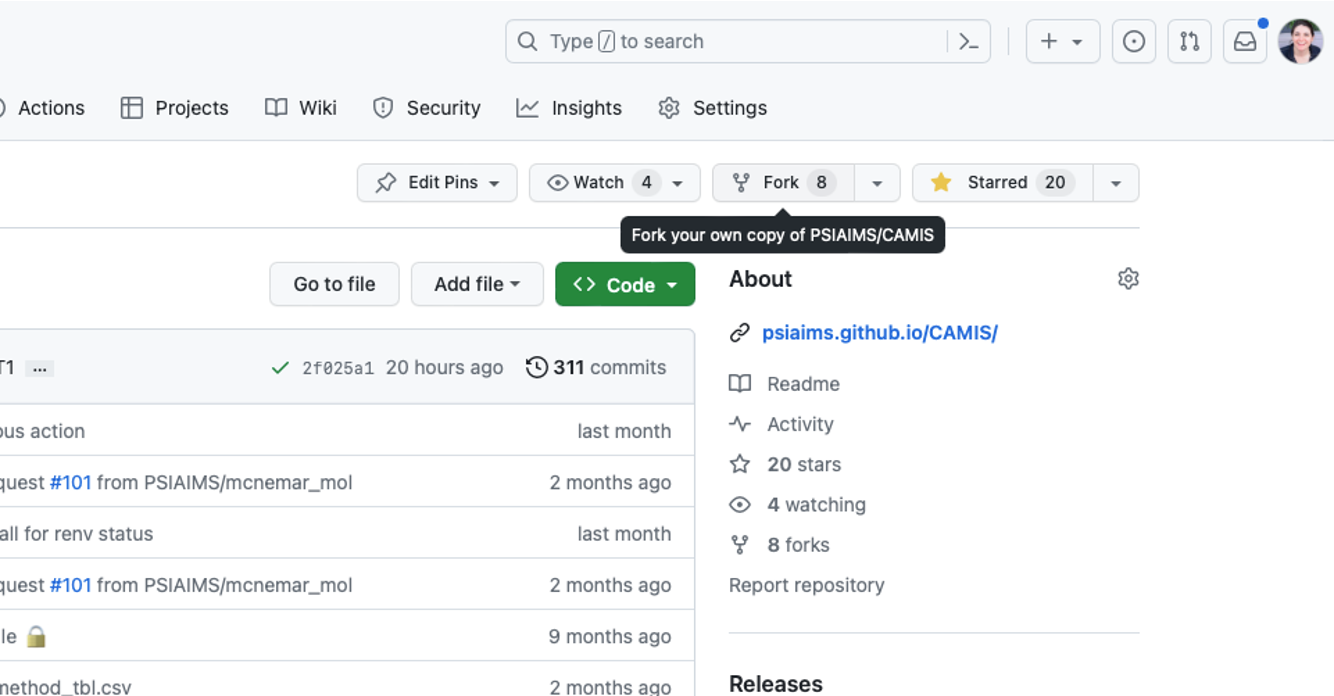Open About section gear settings

(x=1128, y=279)
